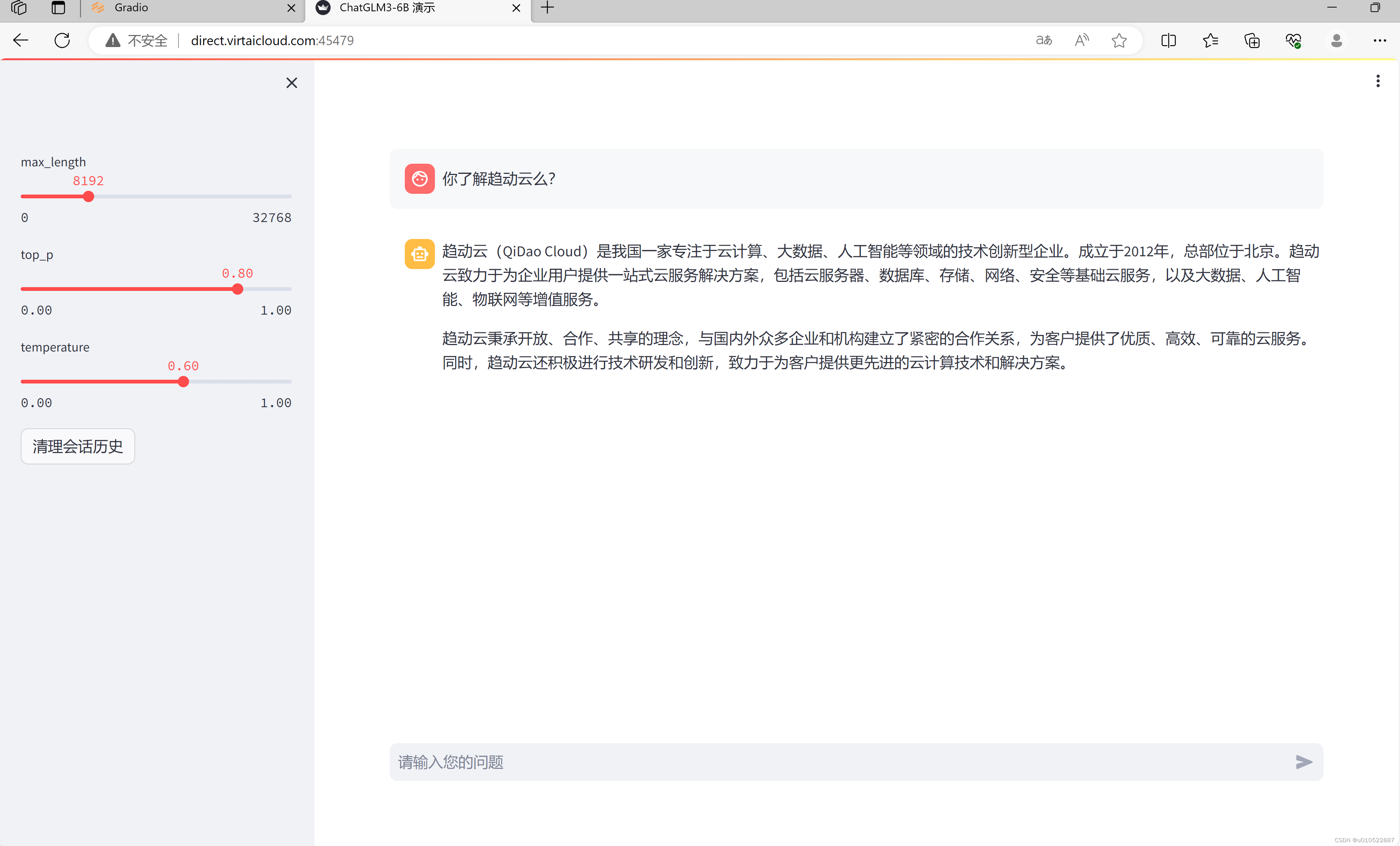
Task: Click the browser back arrow
Action: [21, 40]
